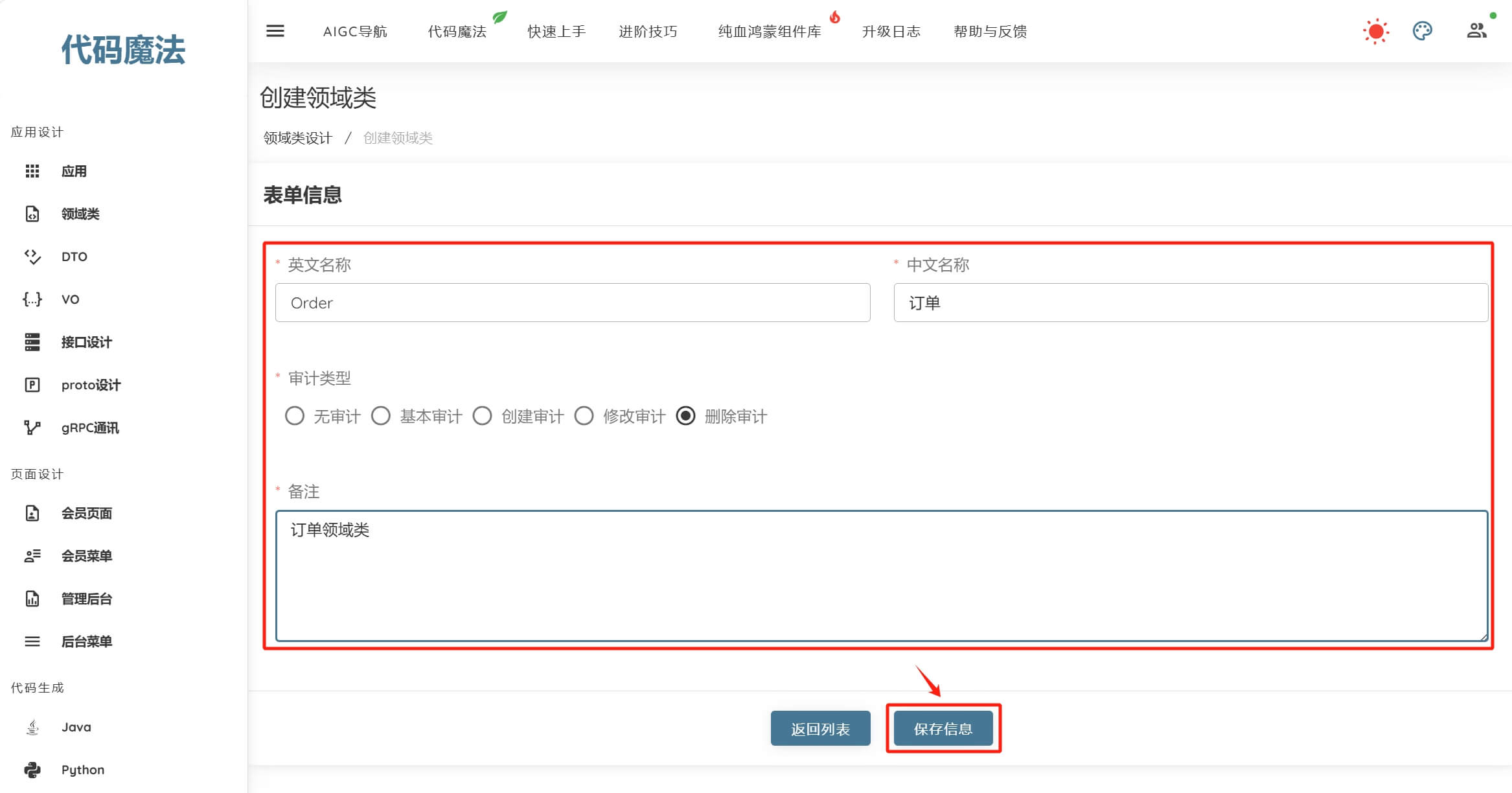The image size is (1512, 793).
Task: Open 纯血鸿蒙组件库 in top navigation
Action: click(770, 31)
